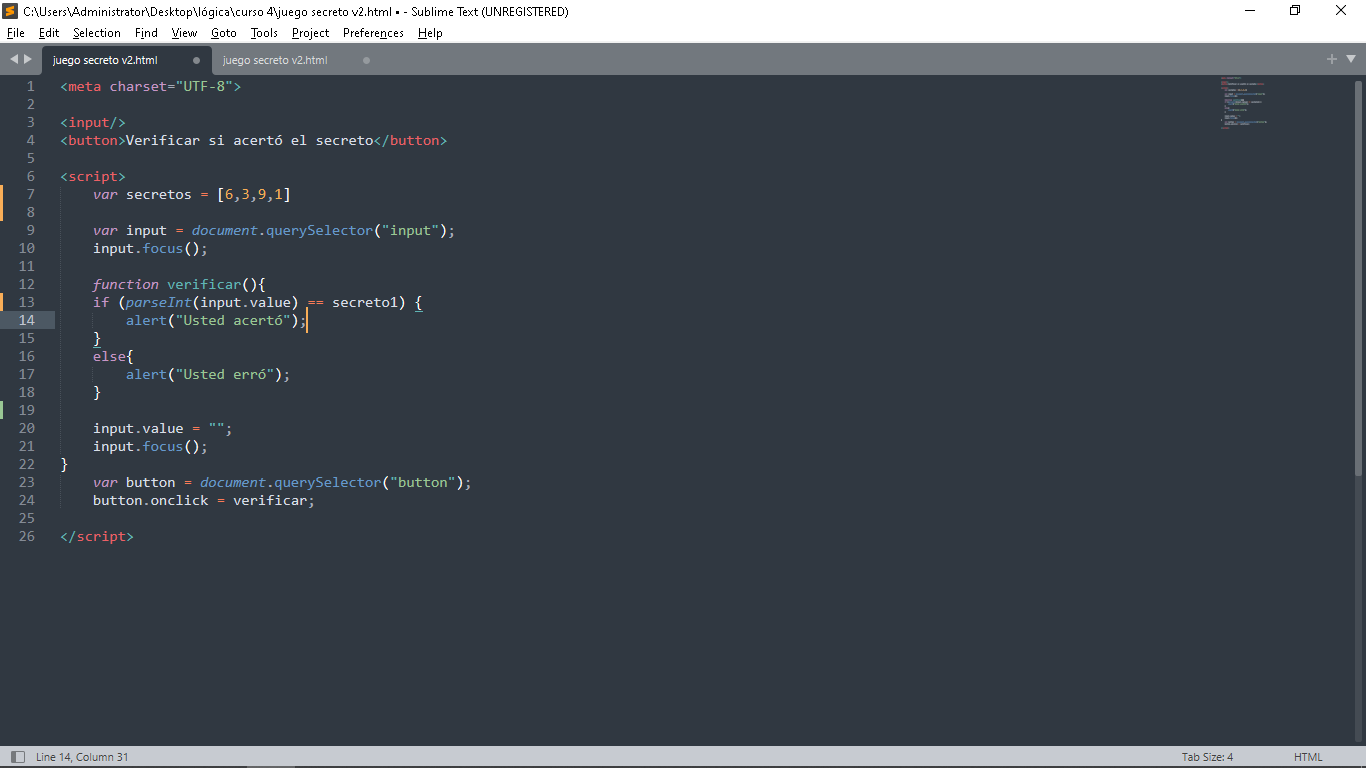Click parseInt in the if statement
The height and width of the screenshot is (768, 1366).
(159, 302)
